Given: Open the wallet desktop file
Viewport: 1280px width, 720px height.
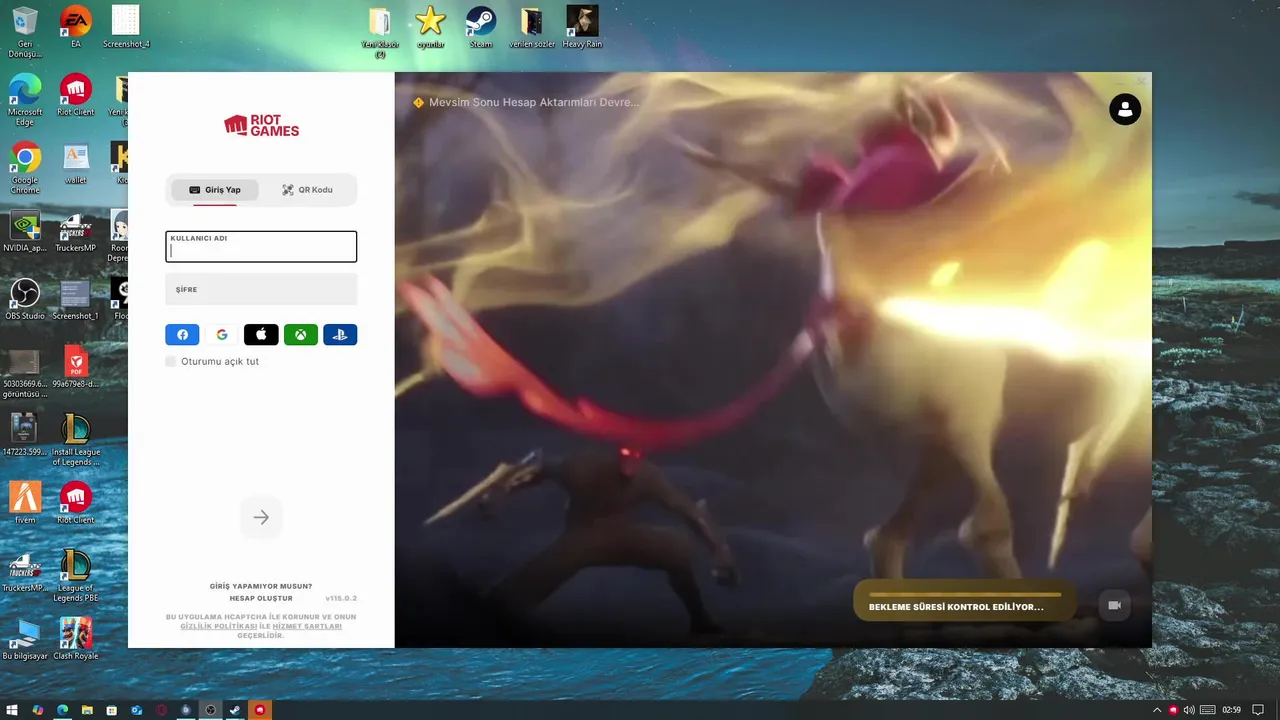Looking at the screenshot, I should [76, 163].
